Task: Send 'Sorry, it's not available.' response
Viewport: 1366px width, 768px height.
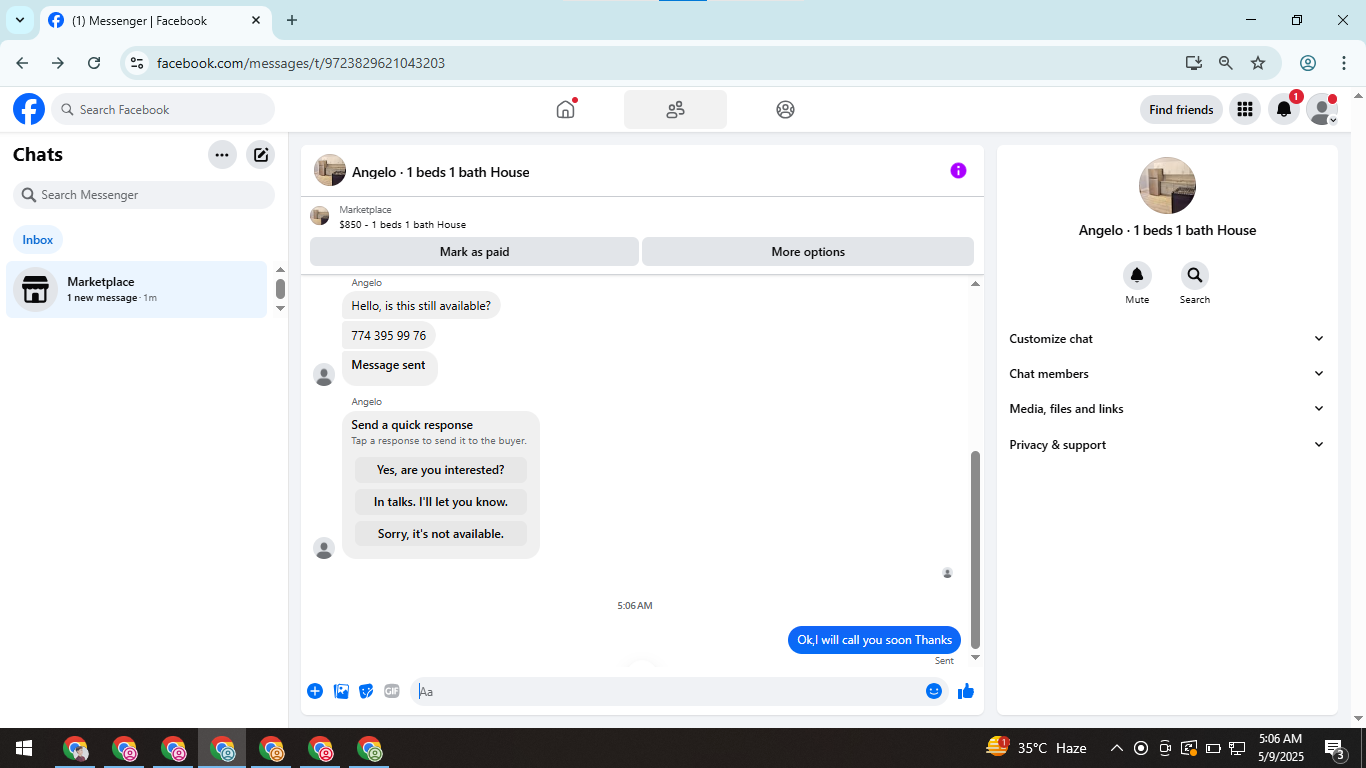Action: (441, 534)
